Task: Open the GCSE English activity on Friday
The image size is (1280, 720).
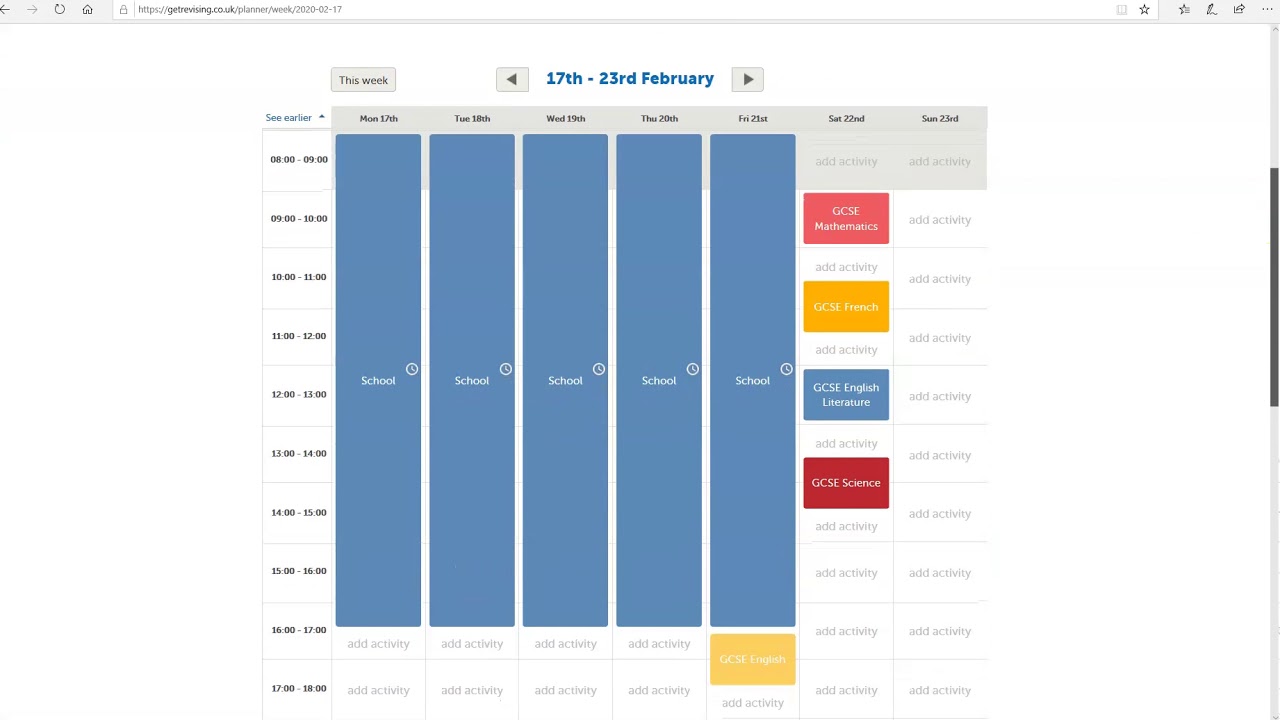Action: pos(752,659)
